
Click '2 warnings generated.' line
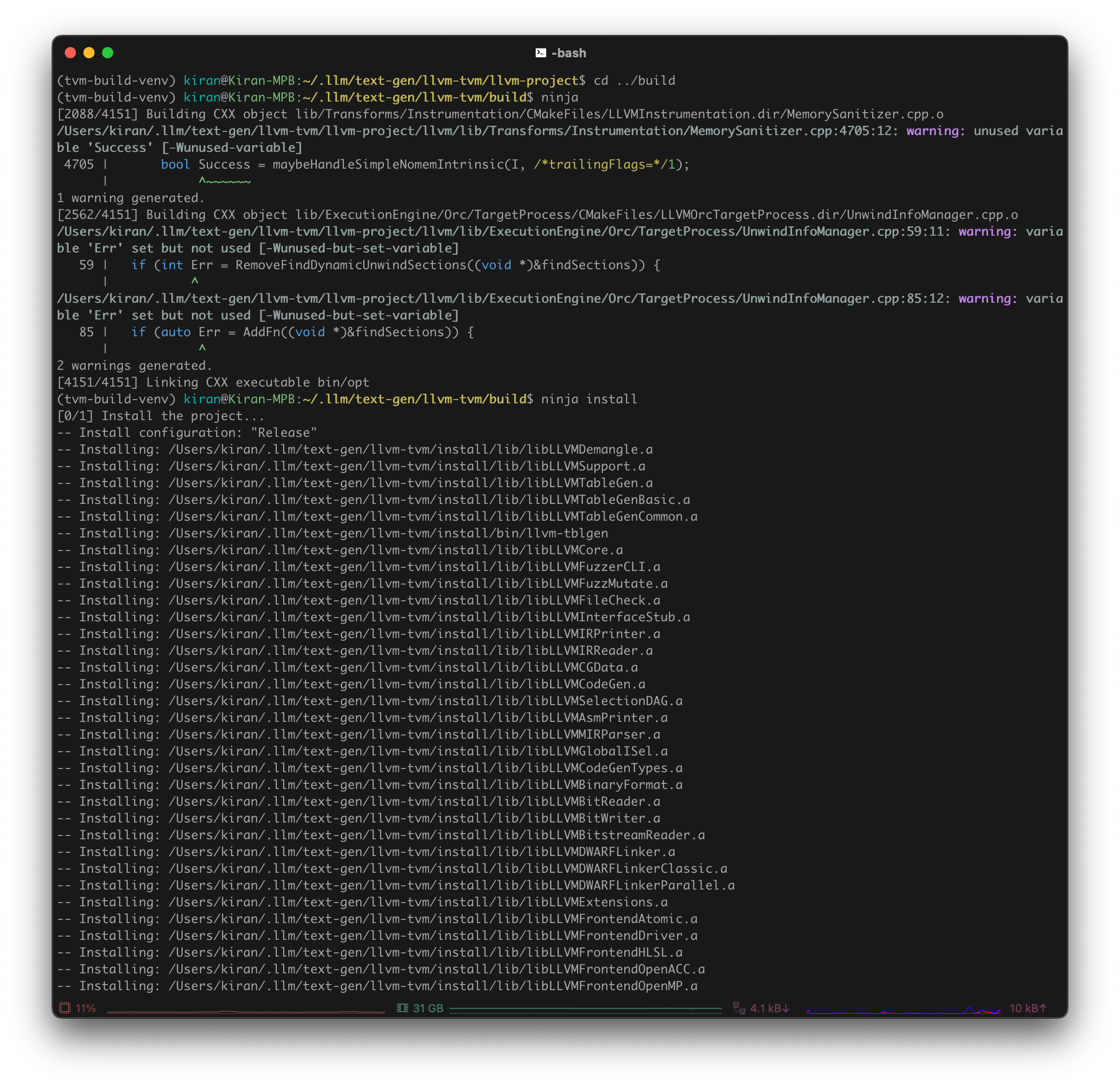(134, 366)
